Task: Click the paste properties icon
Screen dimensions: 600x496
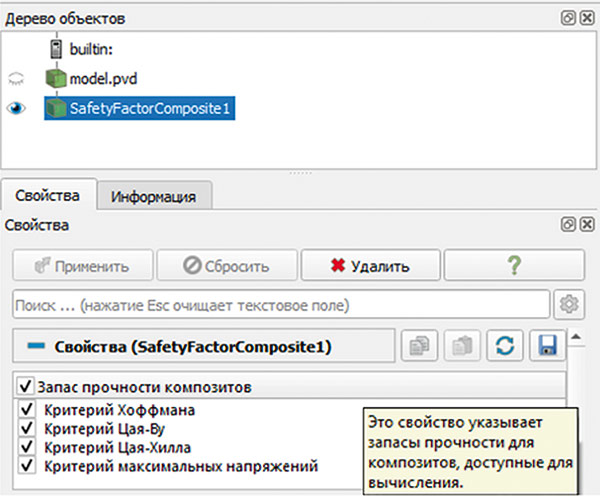Action: [x=460, y=346]
